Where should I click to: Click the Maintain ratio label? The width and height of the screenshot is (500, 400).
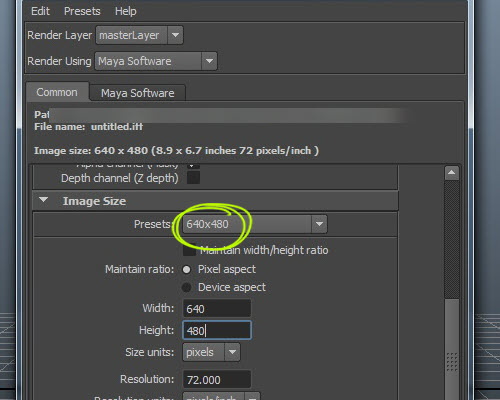(x=140, y=269)
